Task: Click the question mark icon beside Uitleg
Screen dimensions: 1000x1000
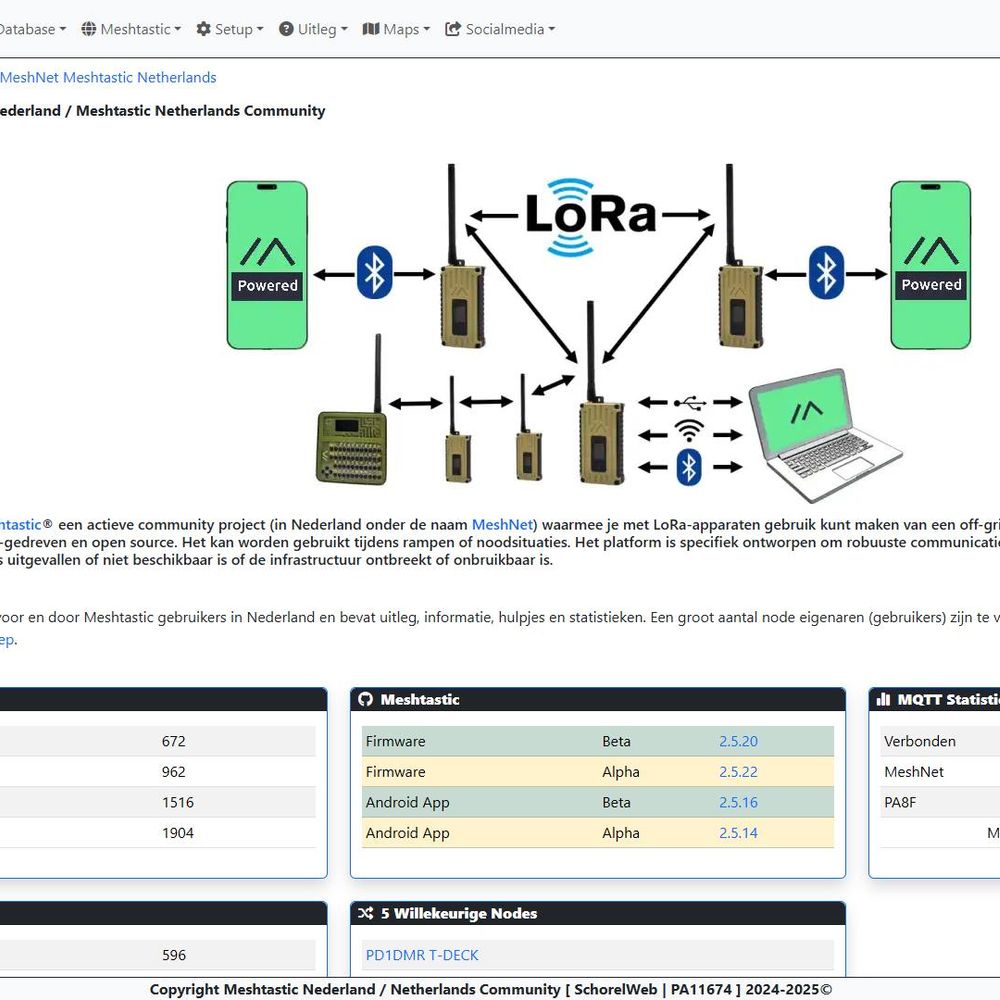Action: pyautogui.click(x=286, y=29)
